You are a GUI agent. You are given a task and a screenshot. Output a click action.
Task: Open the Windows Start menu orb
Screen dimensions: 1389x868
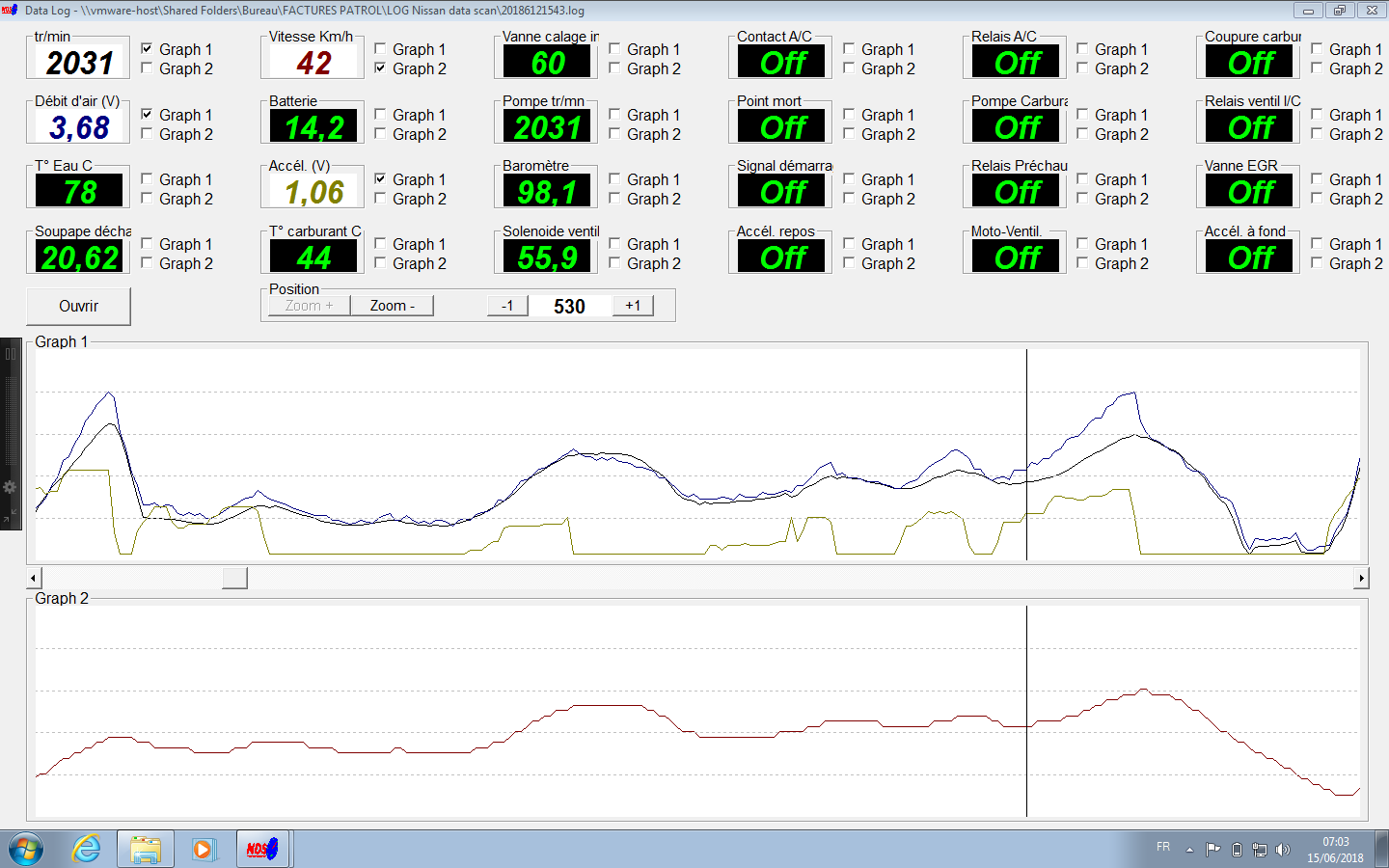point(26,850)
